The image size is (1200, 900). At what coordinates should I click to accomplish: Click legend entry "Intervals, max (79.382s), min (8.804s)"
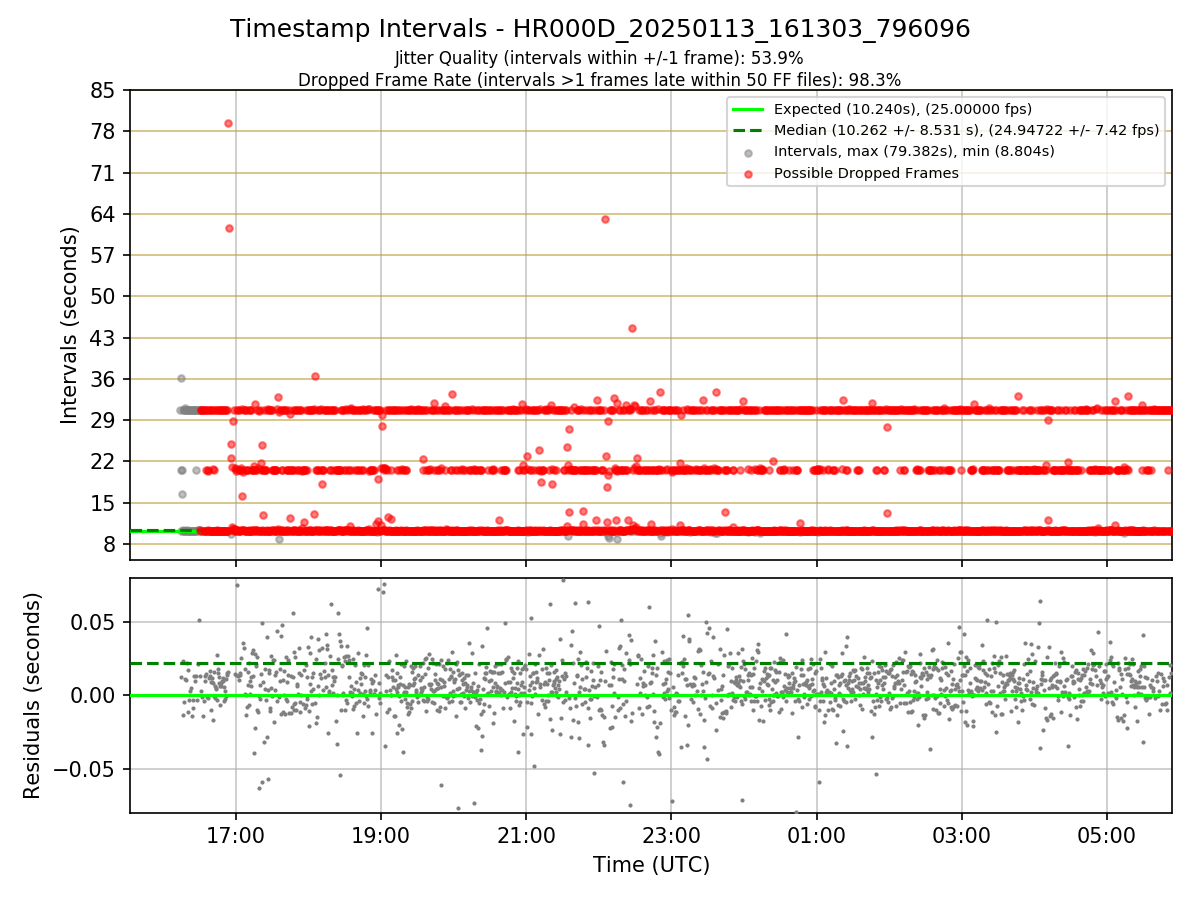[x=914, y=151]
